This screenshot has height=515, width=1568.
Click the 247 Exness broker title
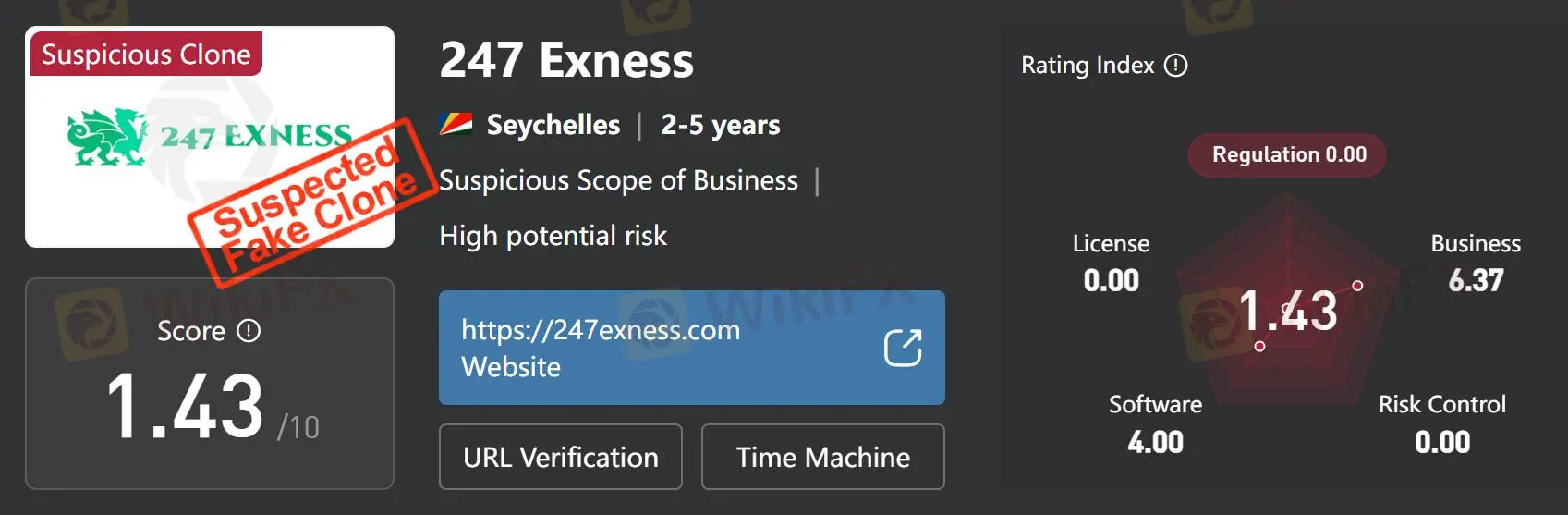pyautogui.click(x=566, y=61)
